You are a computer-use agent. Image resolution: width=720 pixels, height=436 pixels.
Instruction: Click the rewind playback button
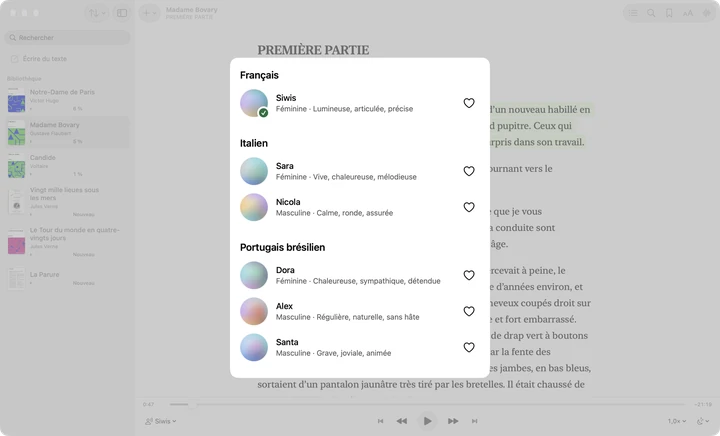pyautogui.click(x=402, y=421)
